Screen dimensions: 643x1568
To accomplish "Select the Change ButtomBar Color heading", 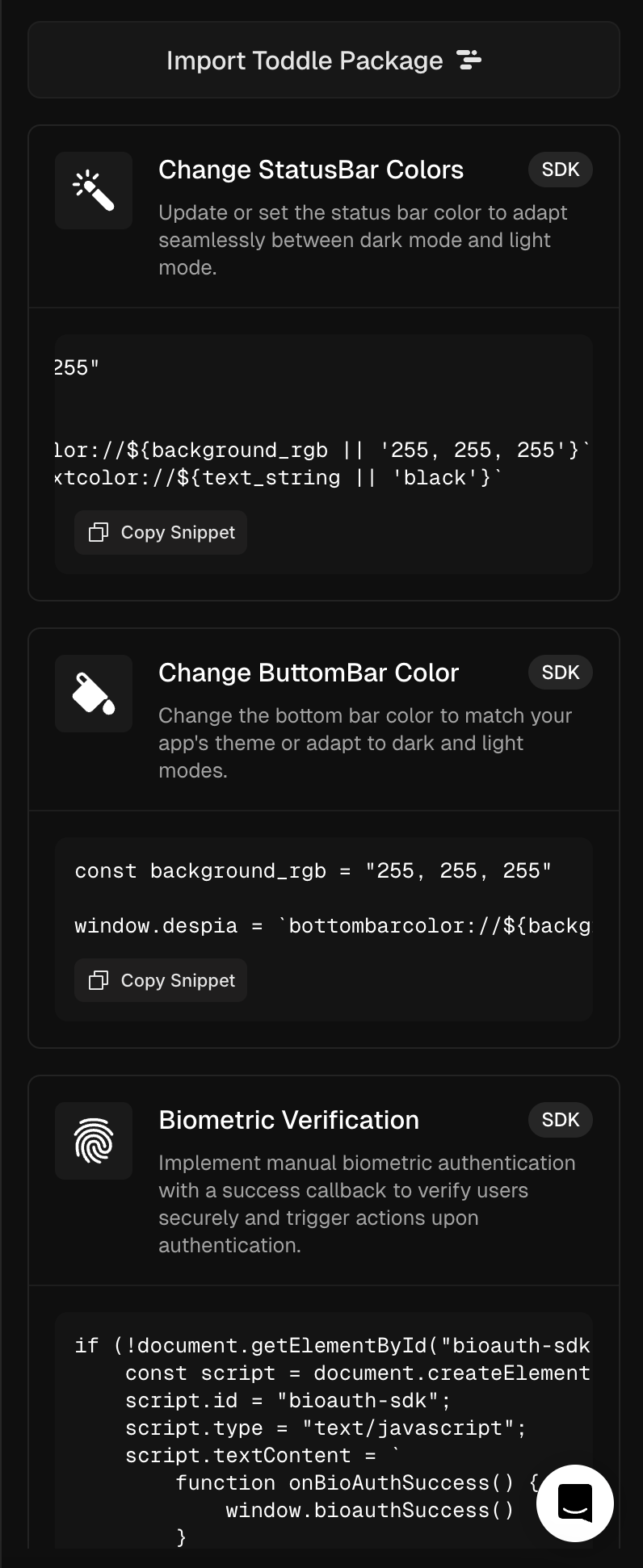I will click(x=309, y=673).
